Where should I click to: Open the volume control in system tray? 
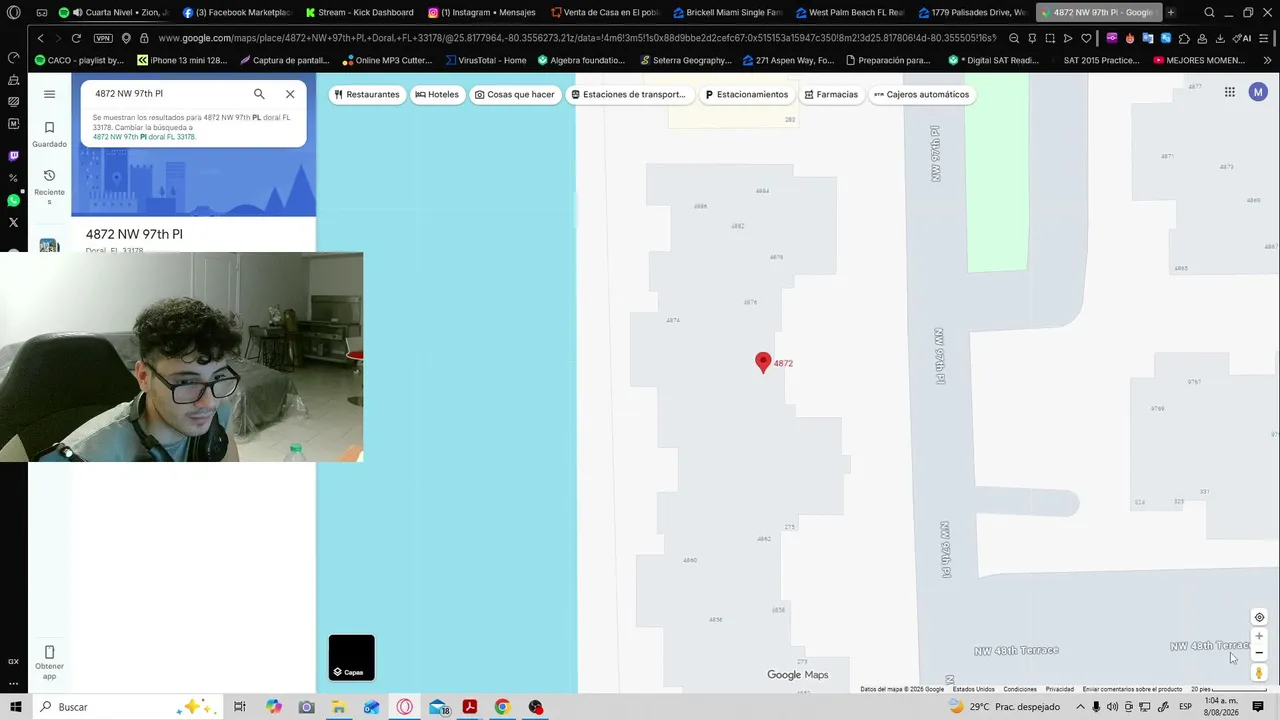1112,707
